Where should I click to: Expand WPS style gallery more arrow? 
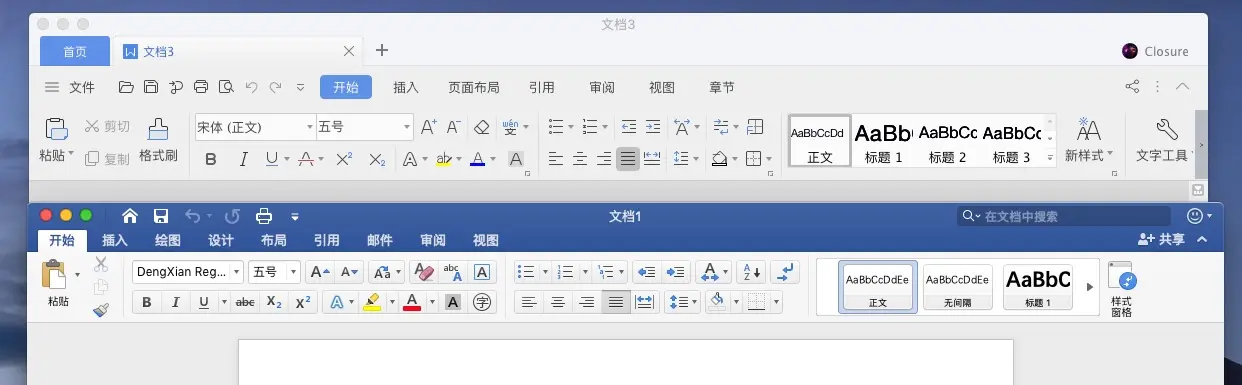(1049, 158)
